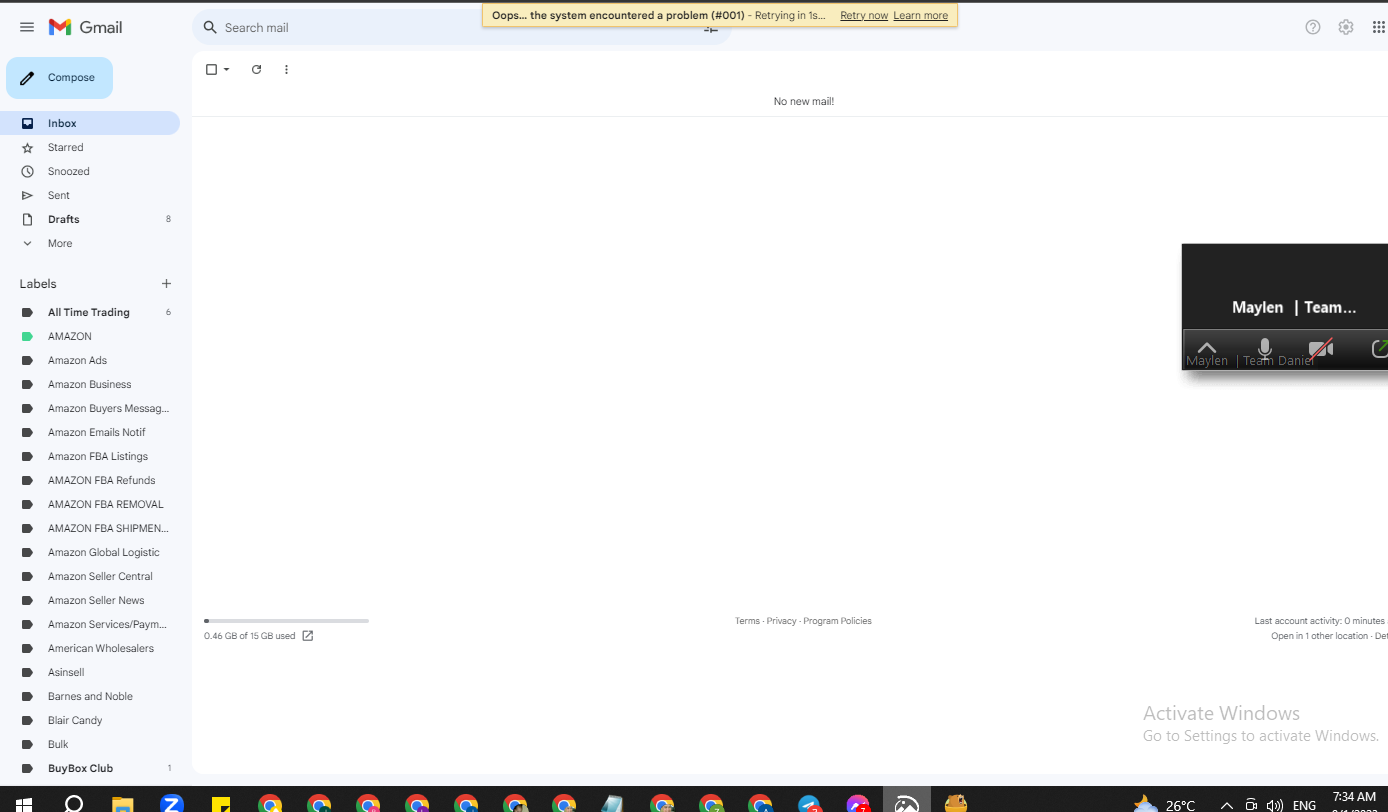Open the American Wholesalers label

[x=90, y=648]
